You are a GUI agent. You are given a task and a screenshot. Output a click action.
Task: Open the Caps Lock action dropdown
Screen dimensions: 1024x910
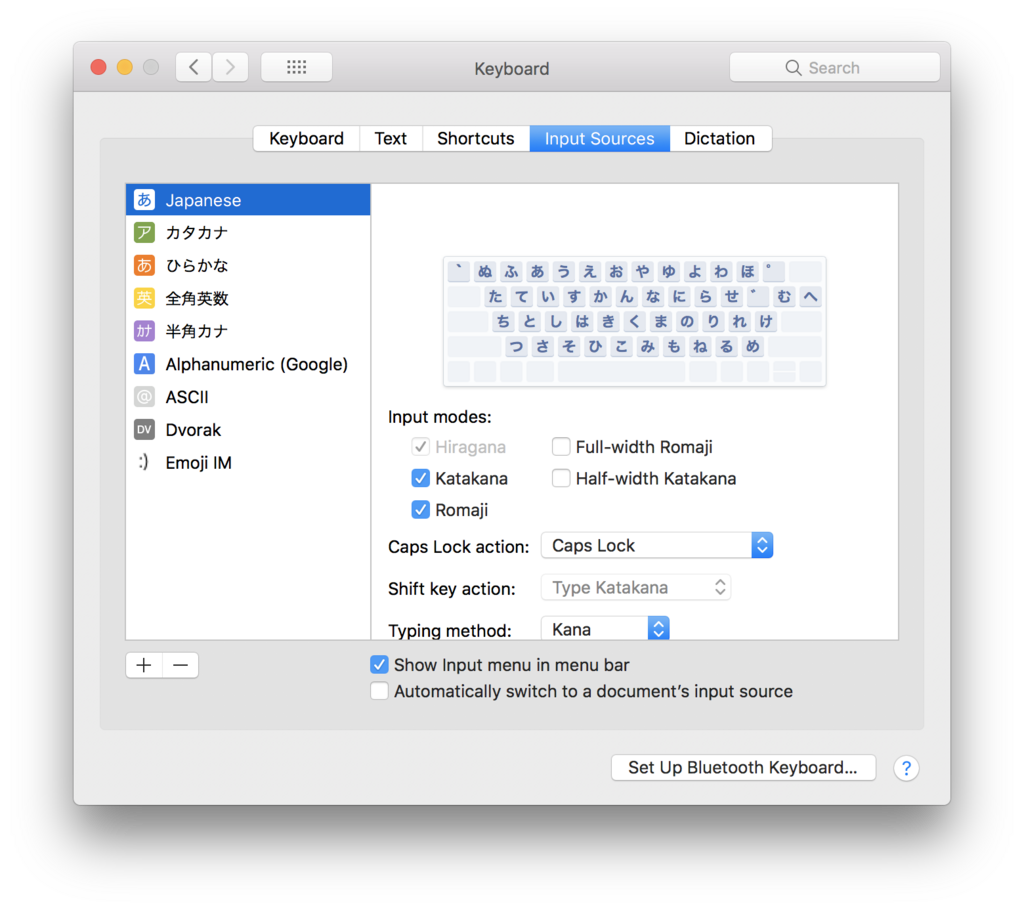(657, 545)
